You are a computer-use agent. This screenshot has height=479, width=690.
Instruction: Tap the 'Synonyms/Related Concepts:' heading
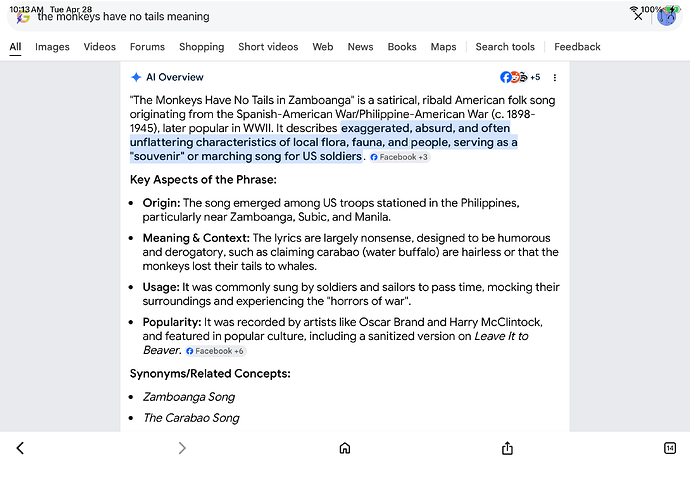(x=210, y=373)
